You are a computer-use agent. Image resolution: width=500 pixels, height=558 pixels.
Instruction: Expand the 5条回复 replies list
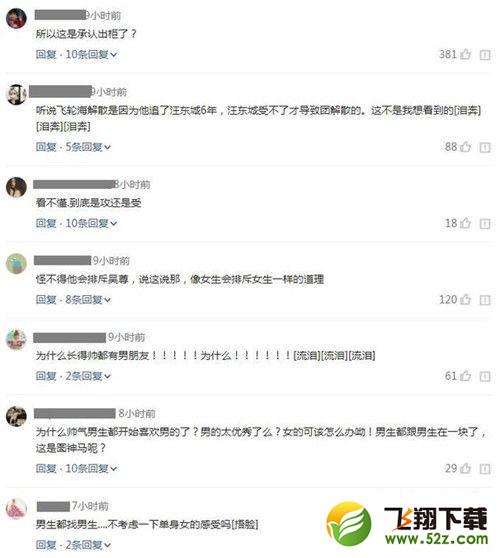pos(88,147)
